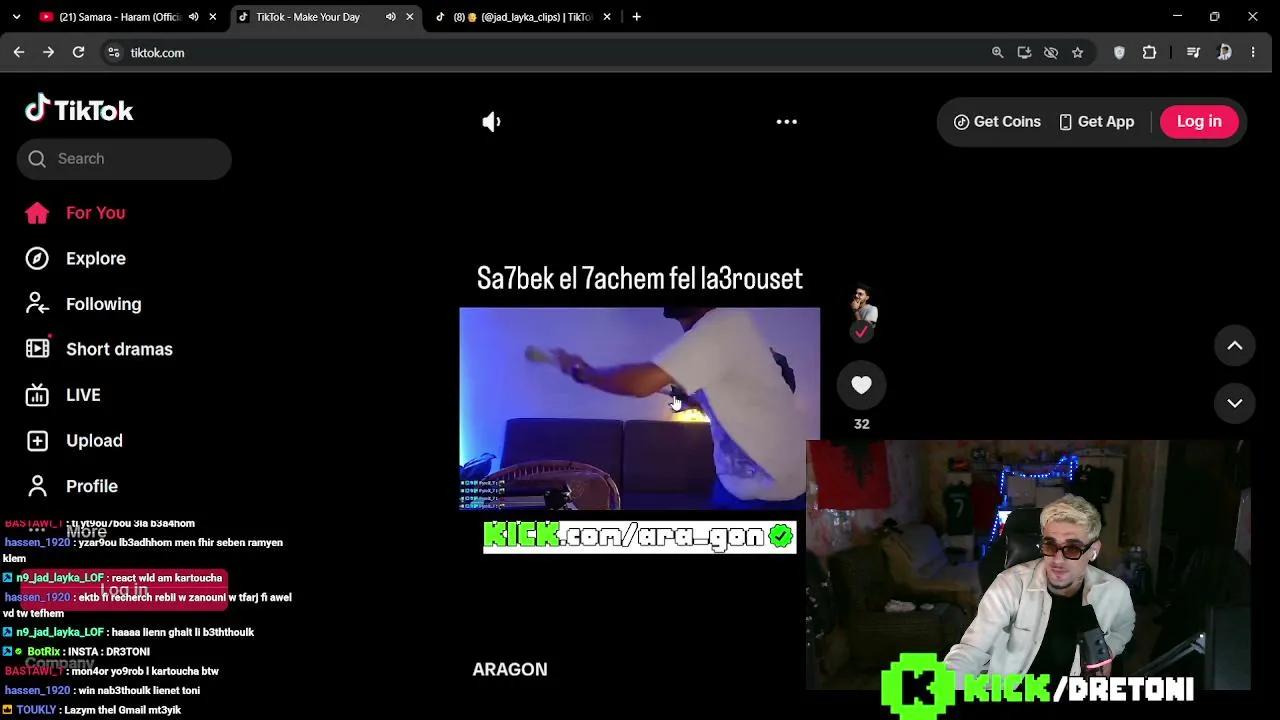Close the @jad_layka_clips tab
This screenshot has width=1280, height=720.
(606, 17)
